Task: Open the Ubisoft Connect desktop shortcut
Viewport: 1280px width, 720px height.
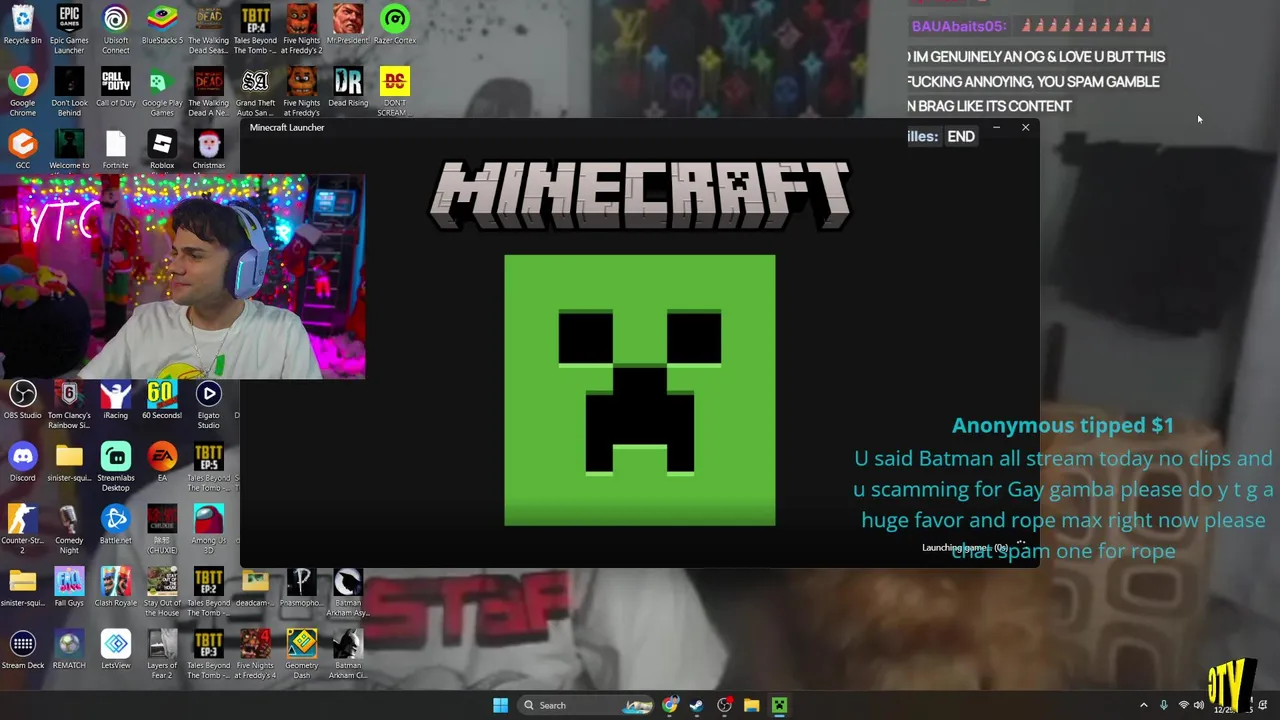Action: click(115, 29)
